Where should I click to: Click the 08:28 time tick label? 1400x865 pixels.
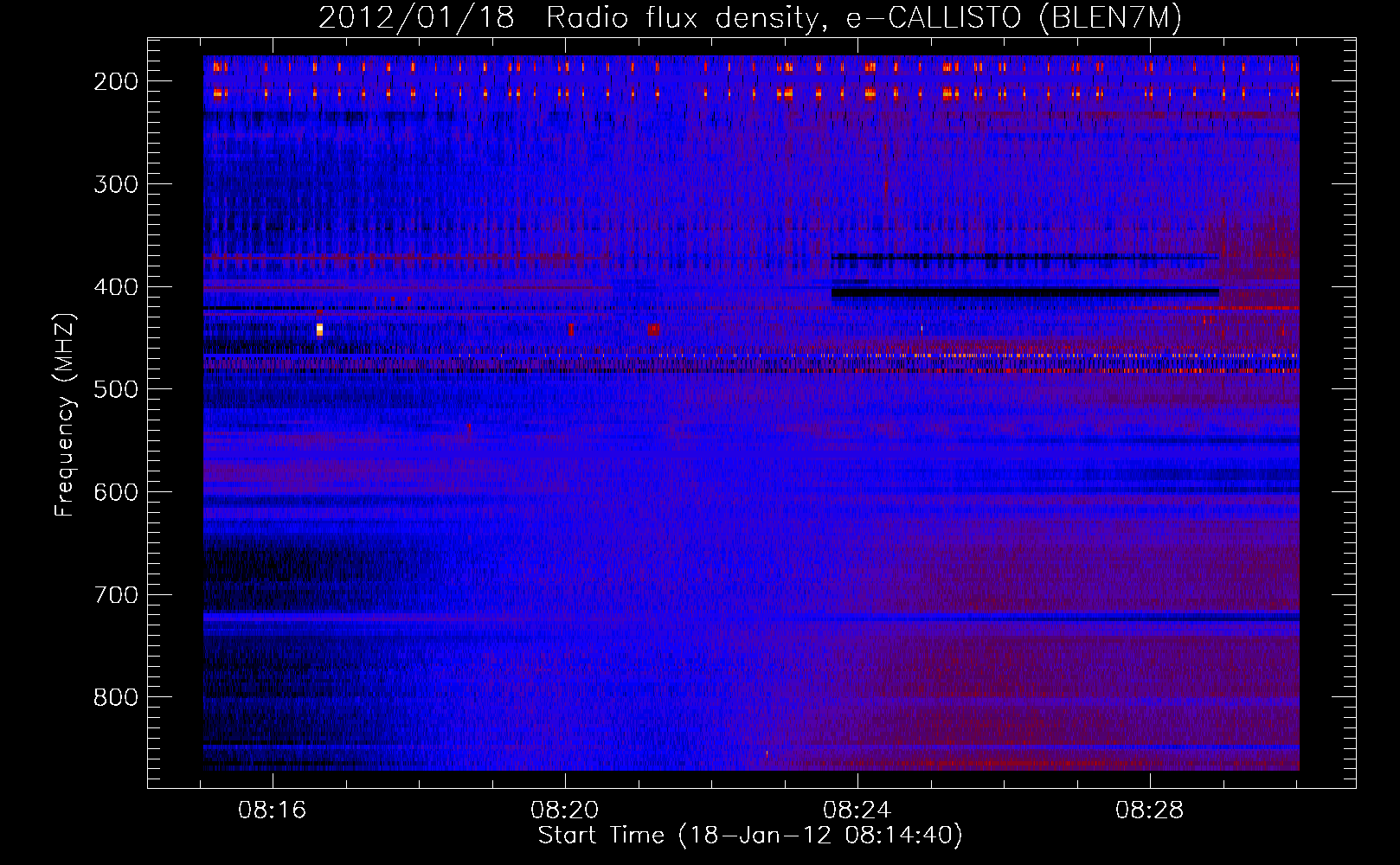point(1150,811)
